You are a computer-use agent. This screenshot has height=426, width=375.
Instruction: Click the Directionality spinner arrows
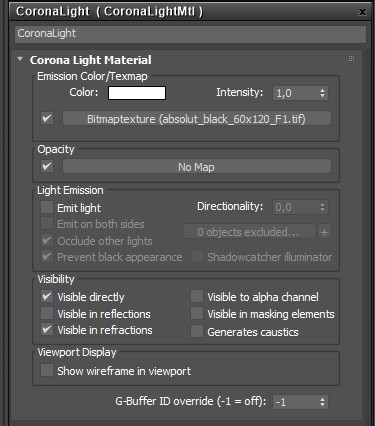click(x=322, y=207)
